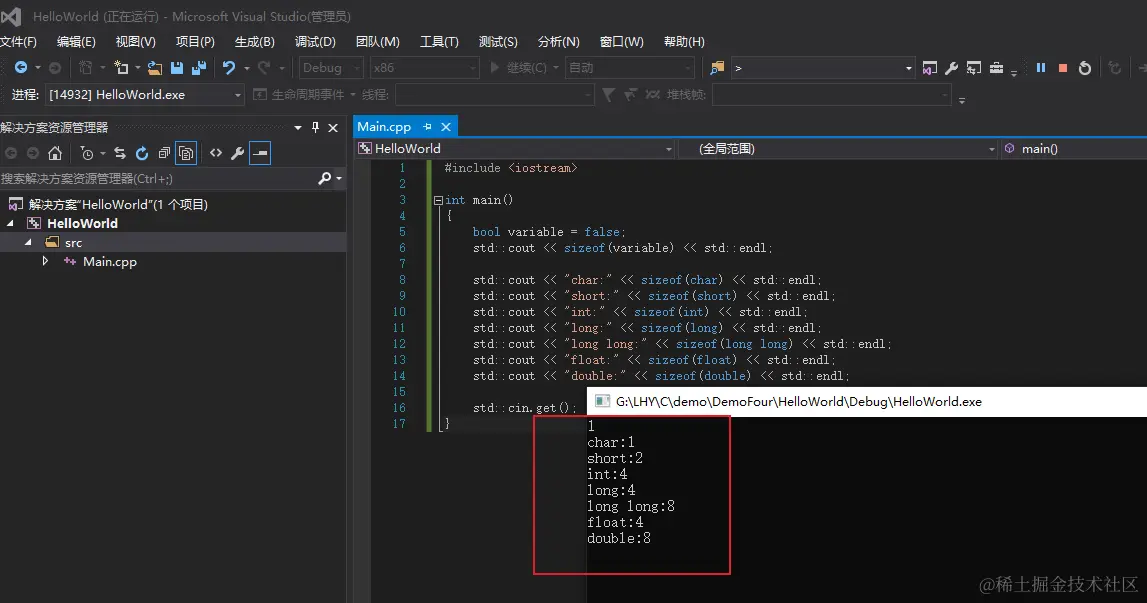Viewport: 1147px width, 603px height.
Task: Open the 团队(M) menu
Action: (377, 42)
